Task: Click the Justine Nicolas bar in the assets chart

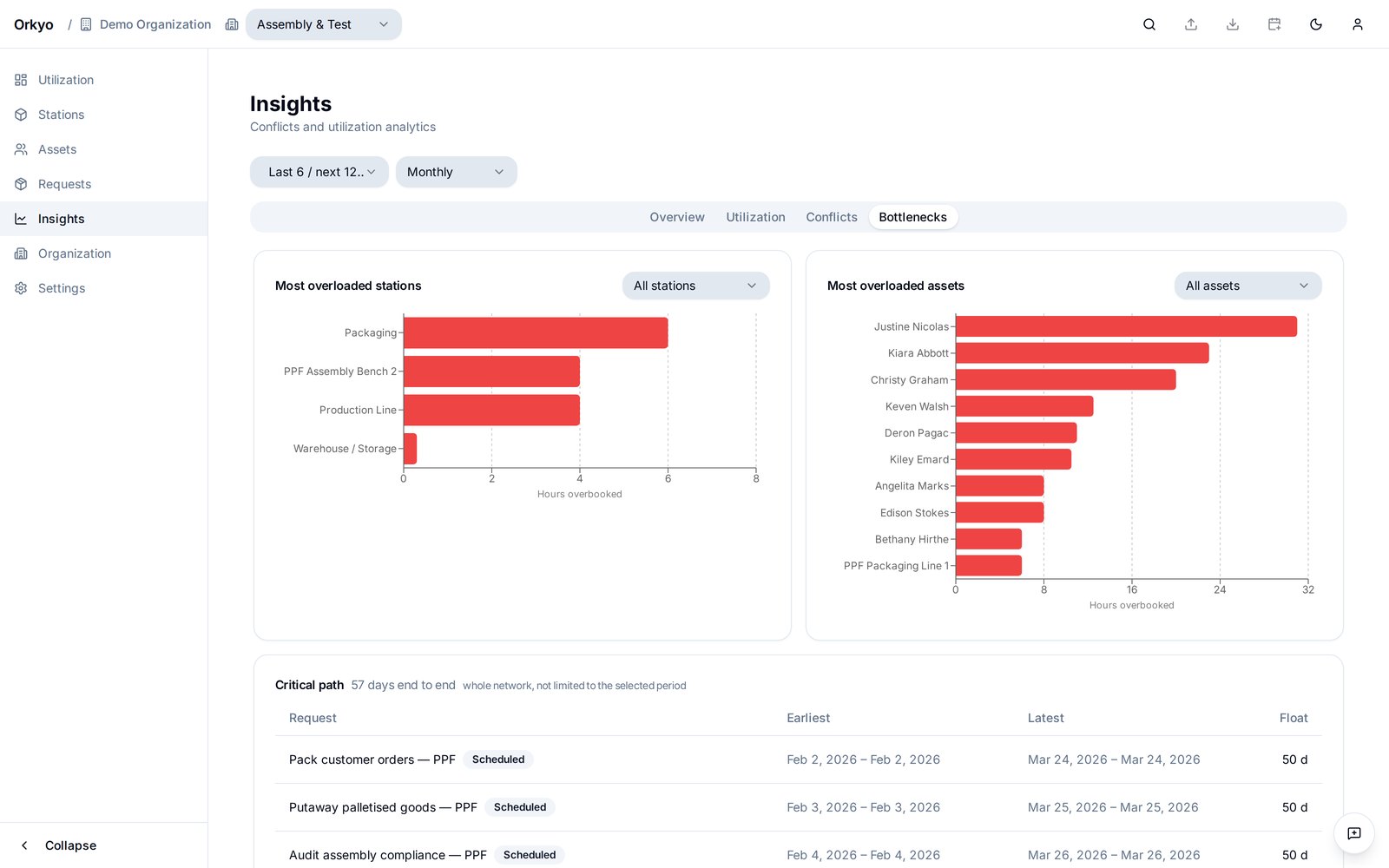Action: tap(1126, 326)
